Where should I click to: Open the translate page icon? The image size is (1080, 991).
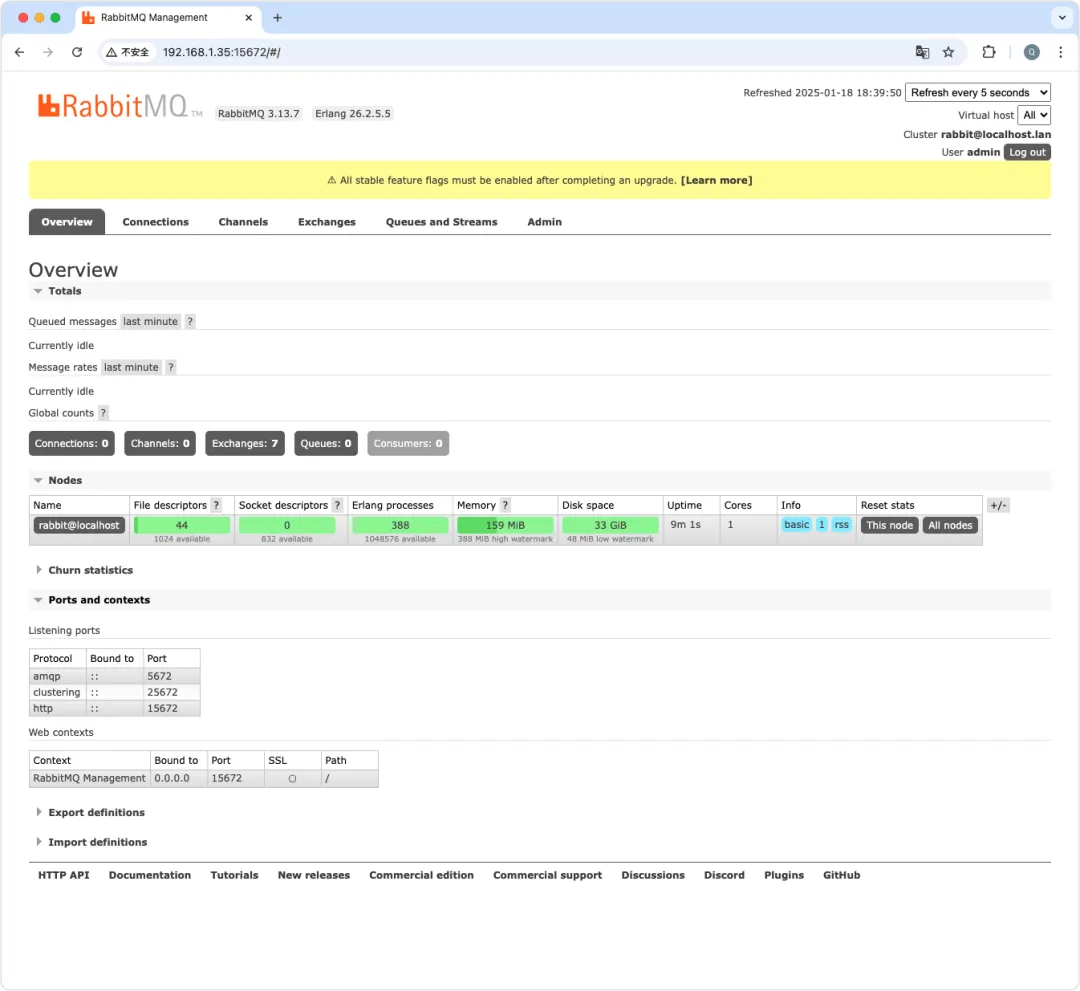[922, 52]
